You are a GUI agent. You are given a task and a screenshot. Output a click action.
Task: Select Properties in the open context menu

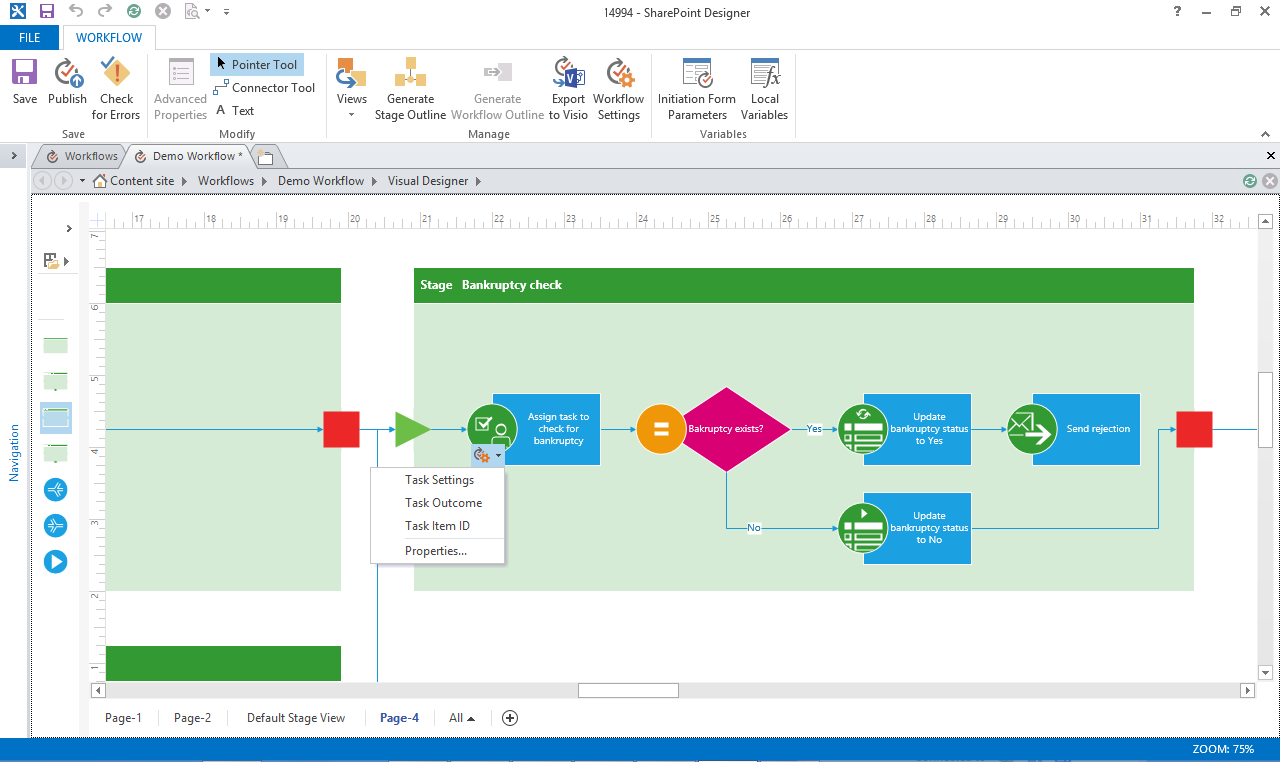[434, 550]
